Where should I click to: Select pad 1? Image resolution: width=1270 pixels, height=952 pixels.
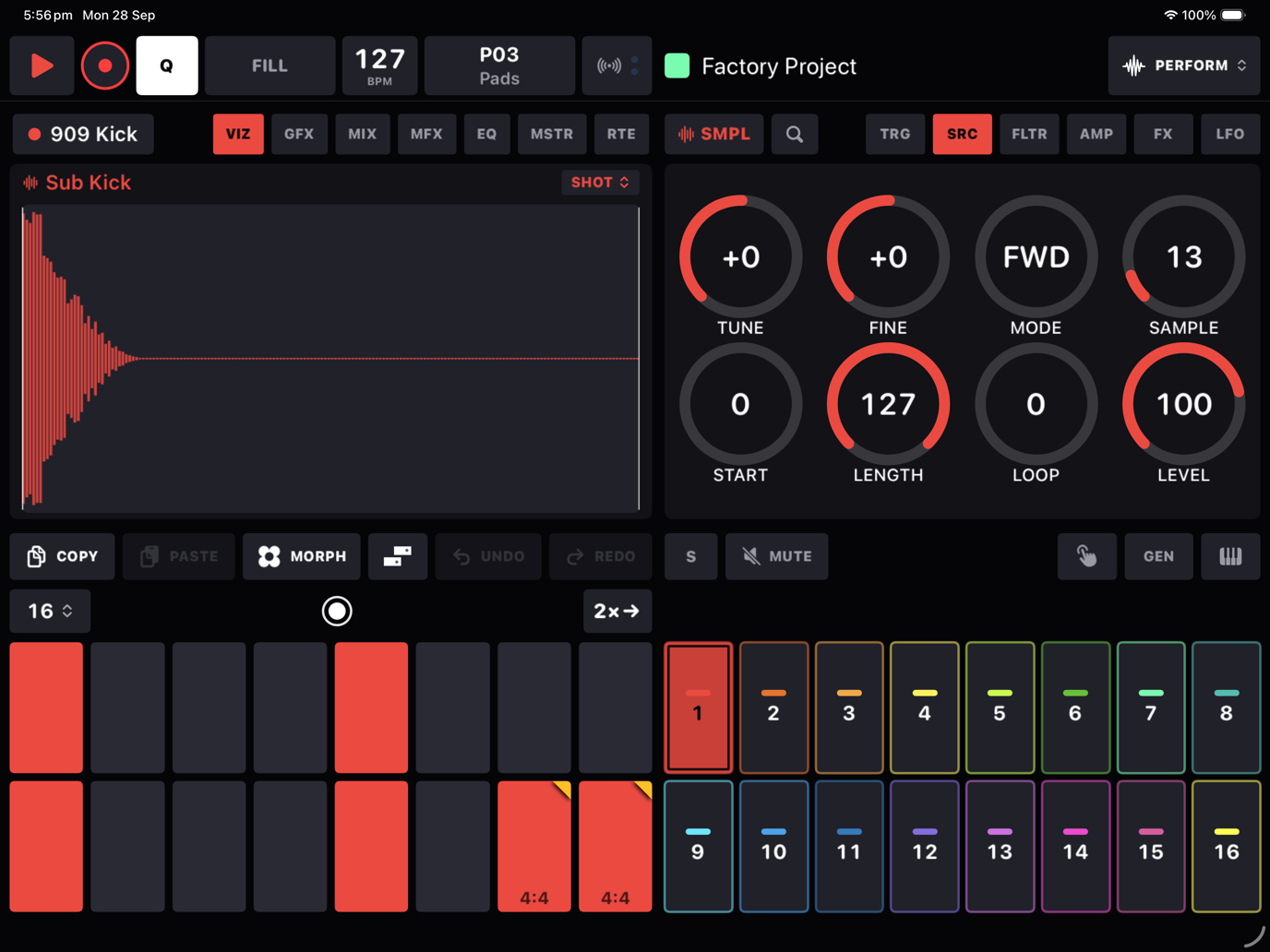click(699, 708)
